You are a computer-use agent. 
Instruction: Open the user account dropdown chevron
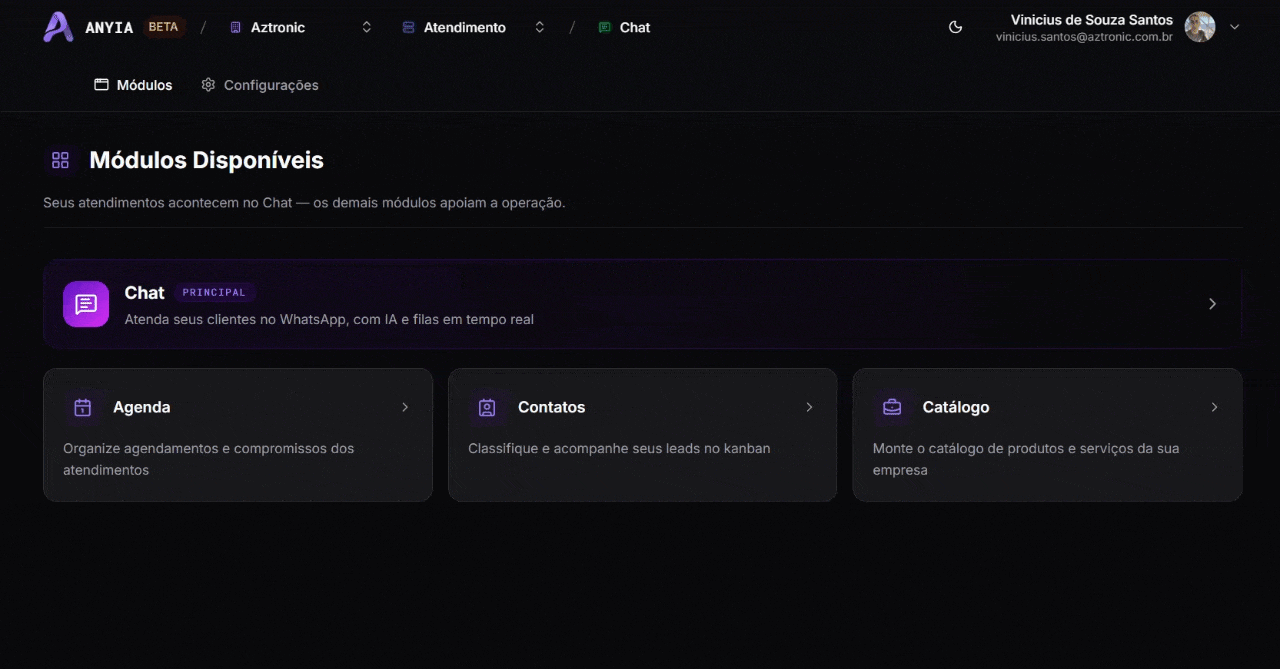(x=1234, y=27)
